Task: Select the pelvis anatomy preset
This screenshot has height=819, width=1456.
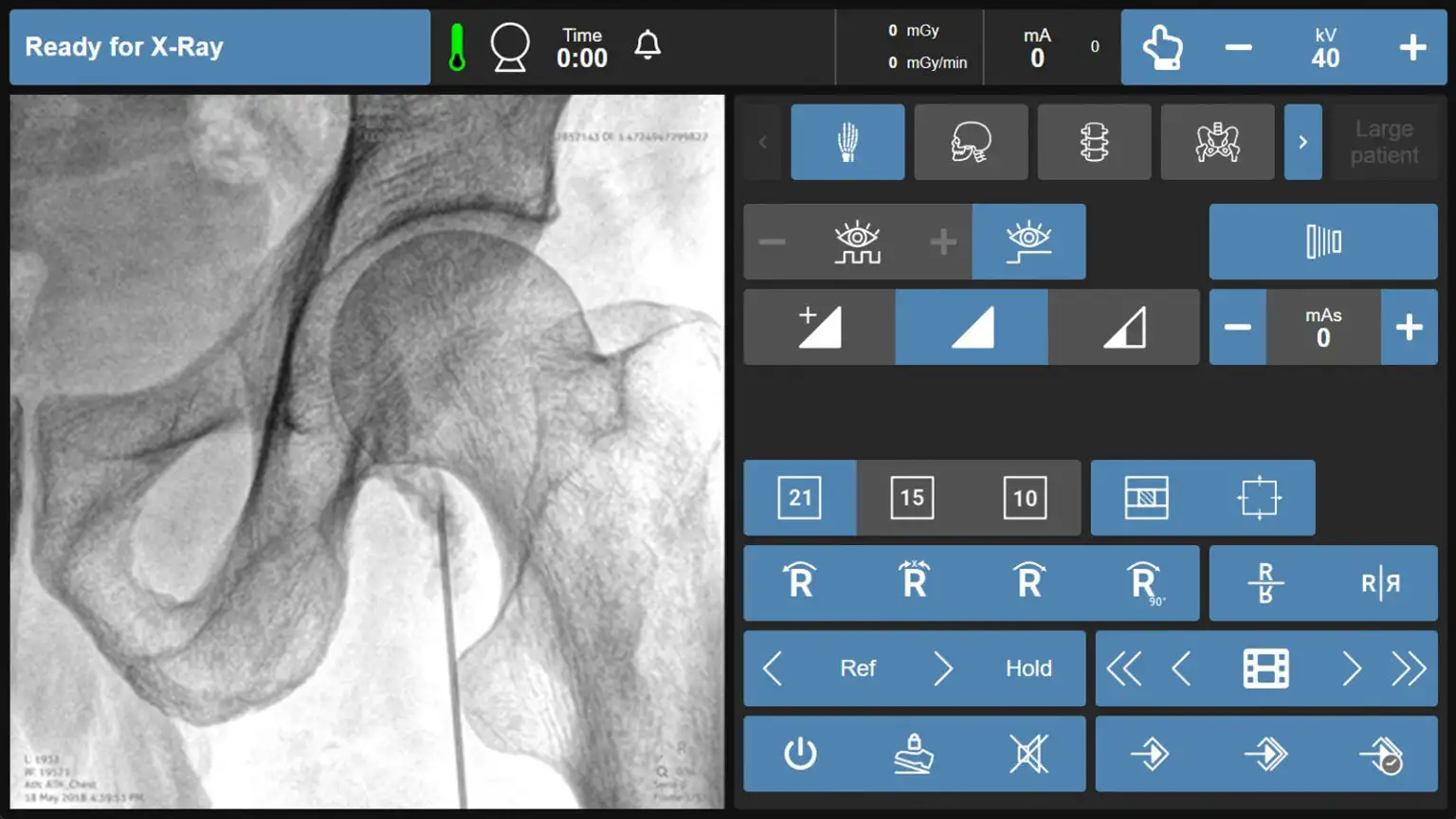Action: click(x=1217, y=142)
